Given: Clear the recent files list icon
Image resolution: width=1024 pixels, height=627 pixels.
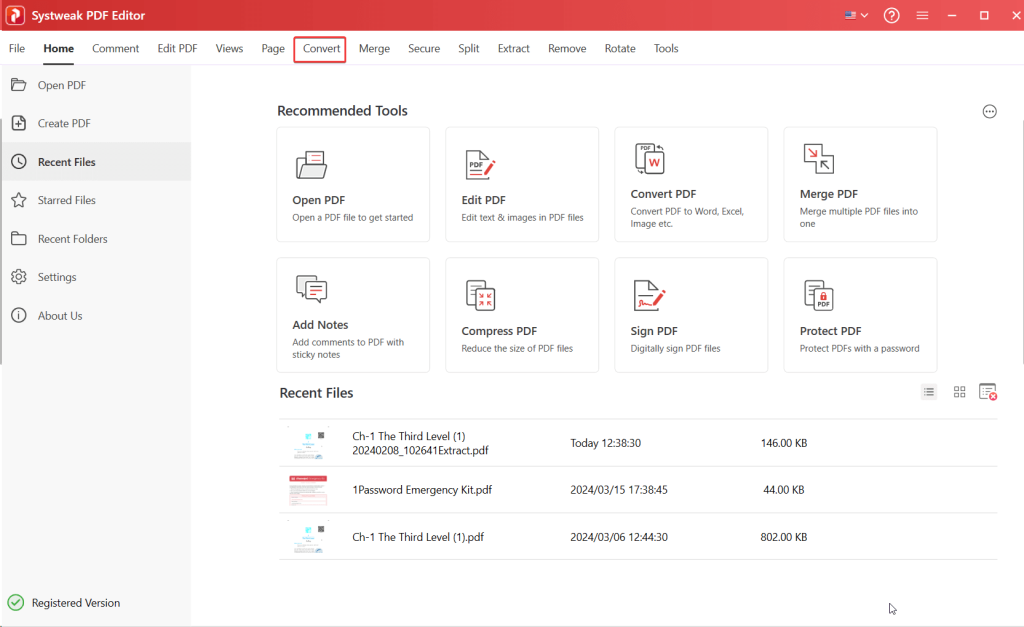Looking at the screenshot, I should 988,392.
